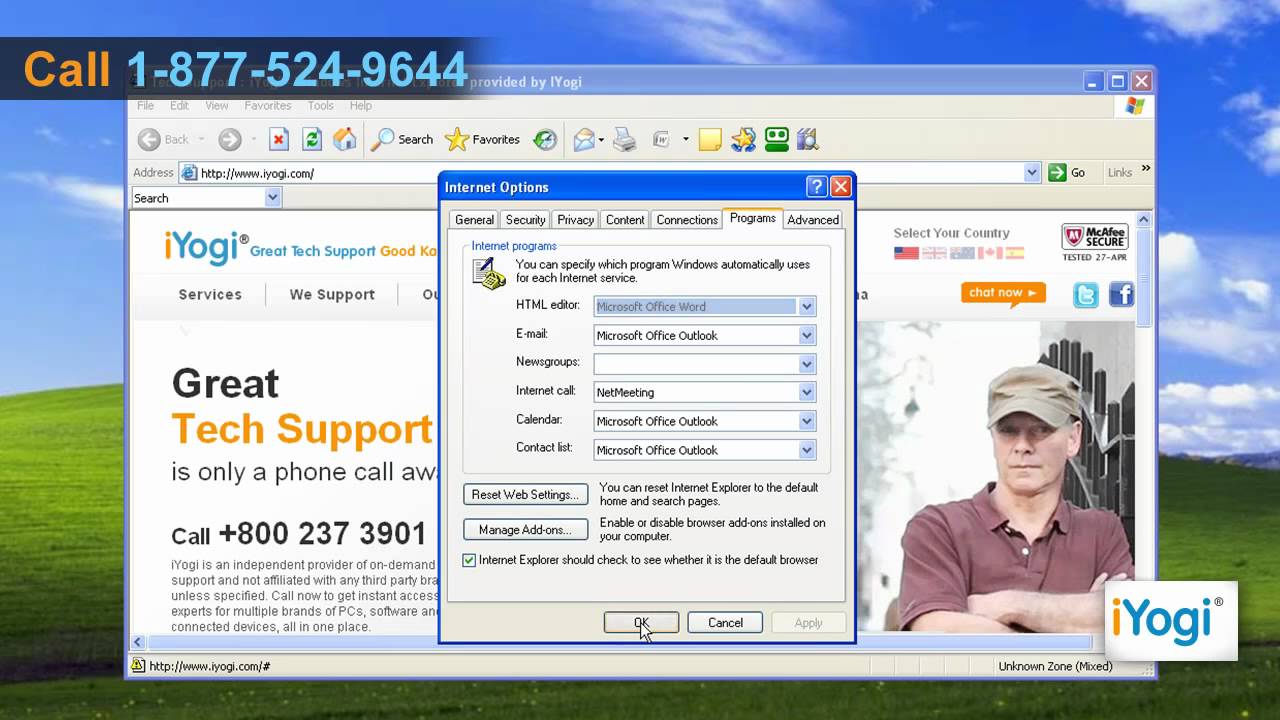This screenshot has height=720, width=1280.
Task: Click the orange chat now button
Action: pos(1003,293)
